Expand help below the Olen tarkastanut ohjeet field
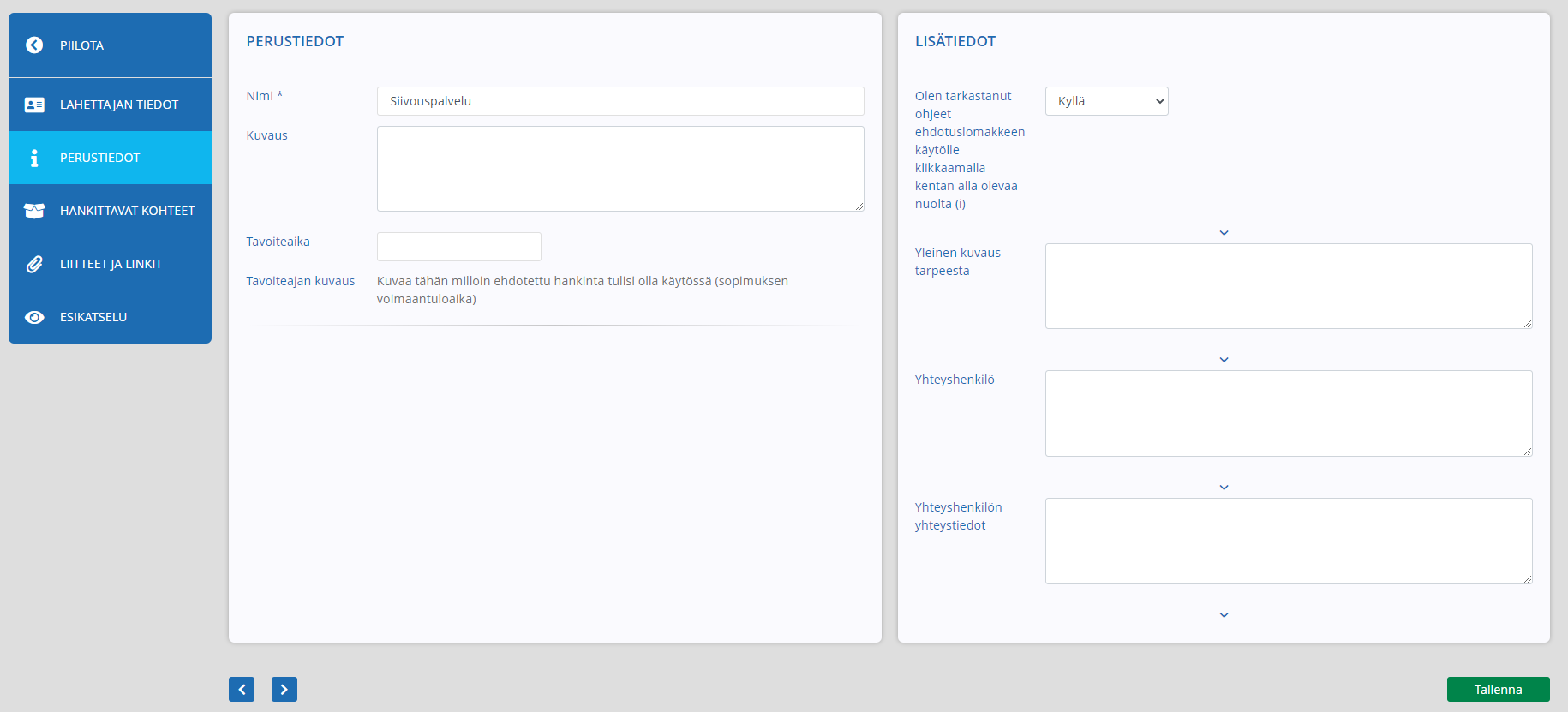 click(1224, 233)
